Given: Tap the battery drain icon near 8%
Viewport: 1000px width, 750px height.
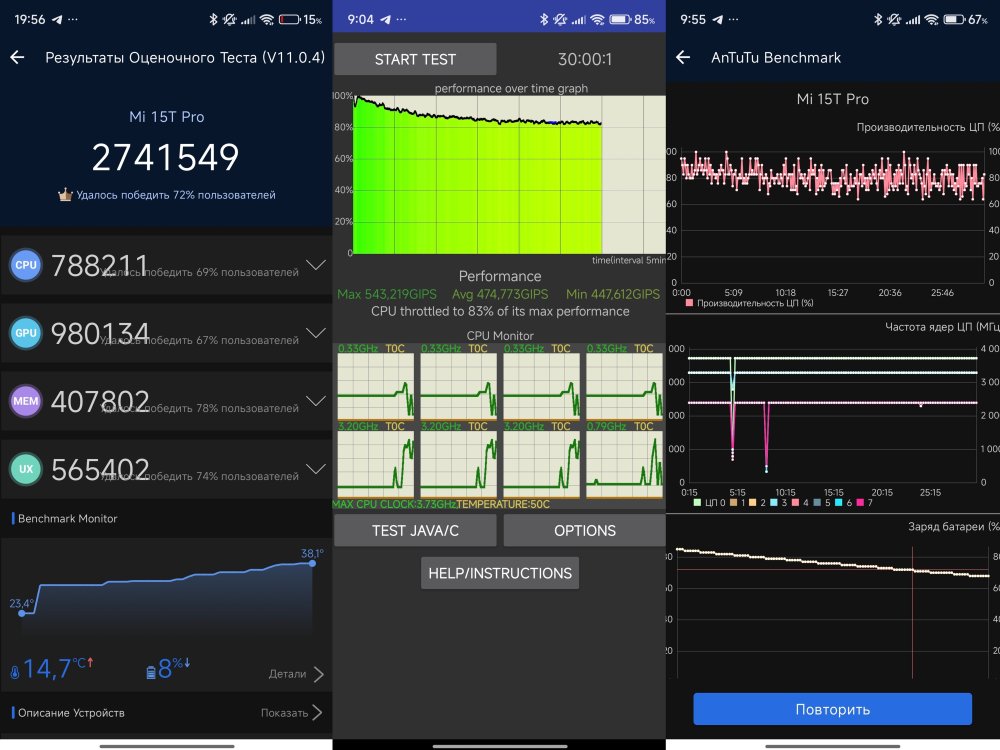Looking at the screenshot, I should [x=151, y=672].
